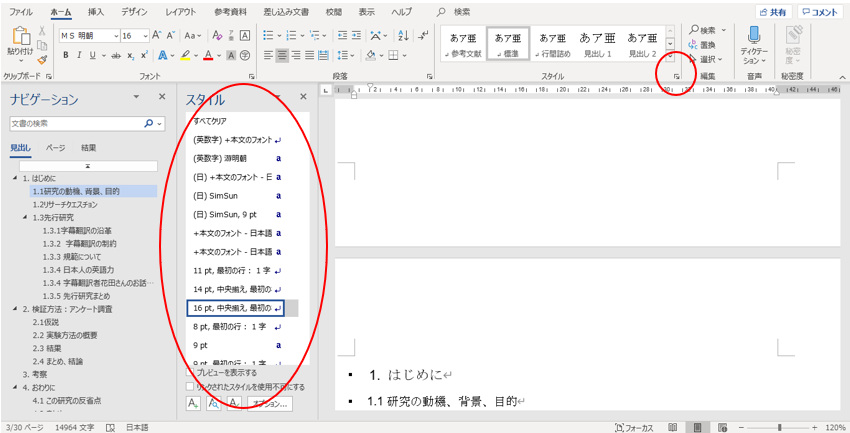Apply the red font color
The image size is (850, 433).
click(x=209, y=55)
